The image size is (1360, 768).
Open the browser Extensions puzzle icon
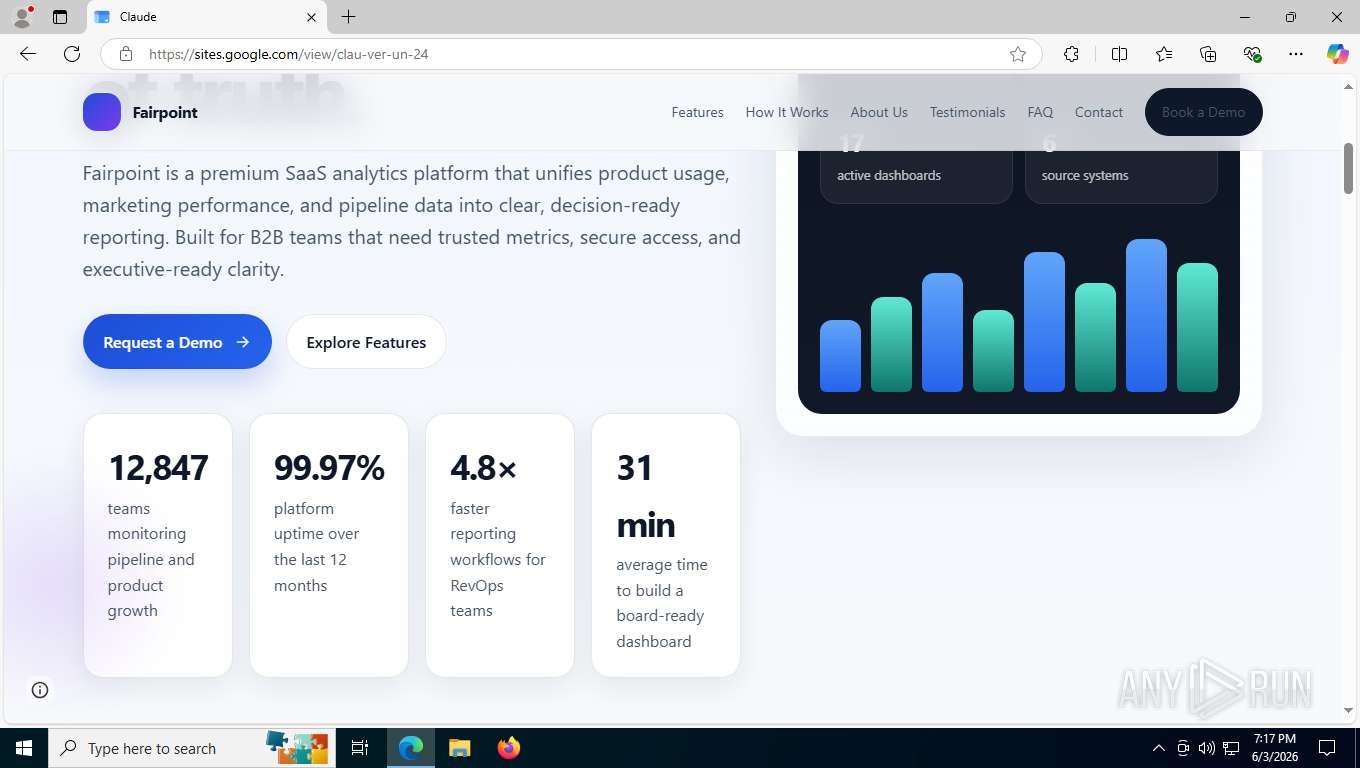tap(1071, 54)
